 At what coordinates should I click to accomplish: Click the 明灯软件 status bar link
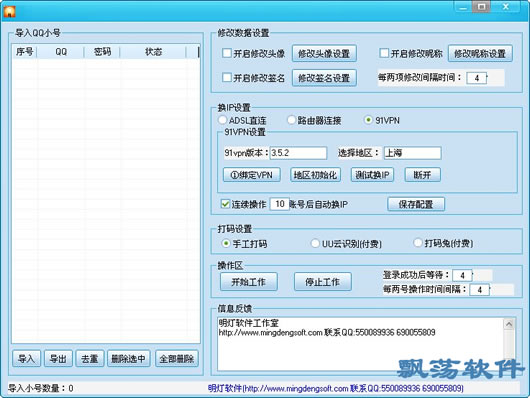tap(336, 388)
